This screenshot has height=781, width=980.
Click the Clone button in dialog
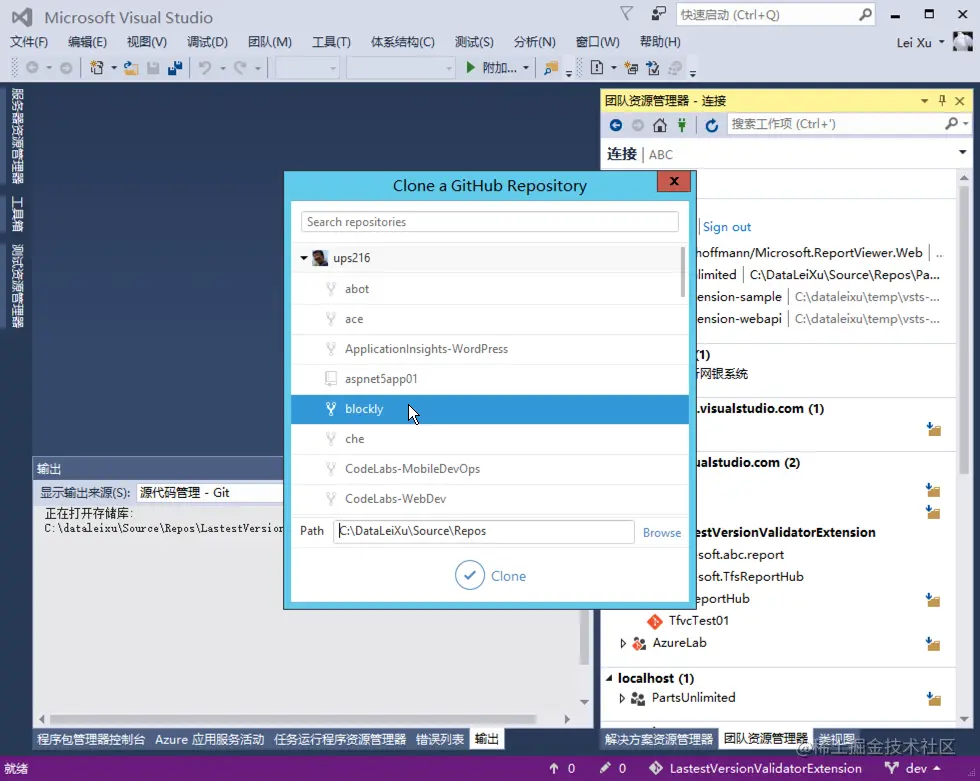point(491,575)
